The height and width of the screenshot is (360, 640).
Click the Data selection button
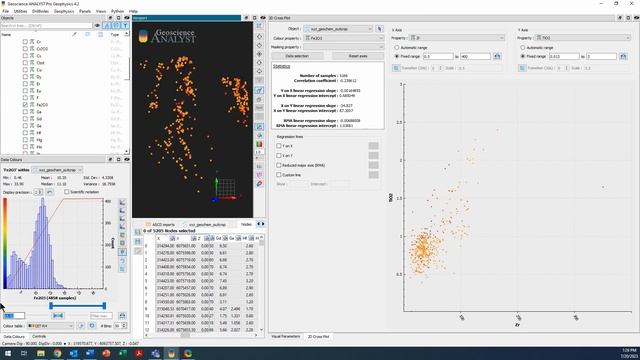(x=297, y=56)
